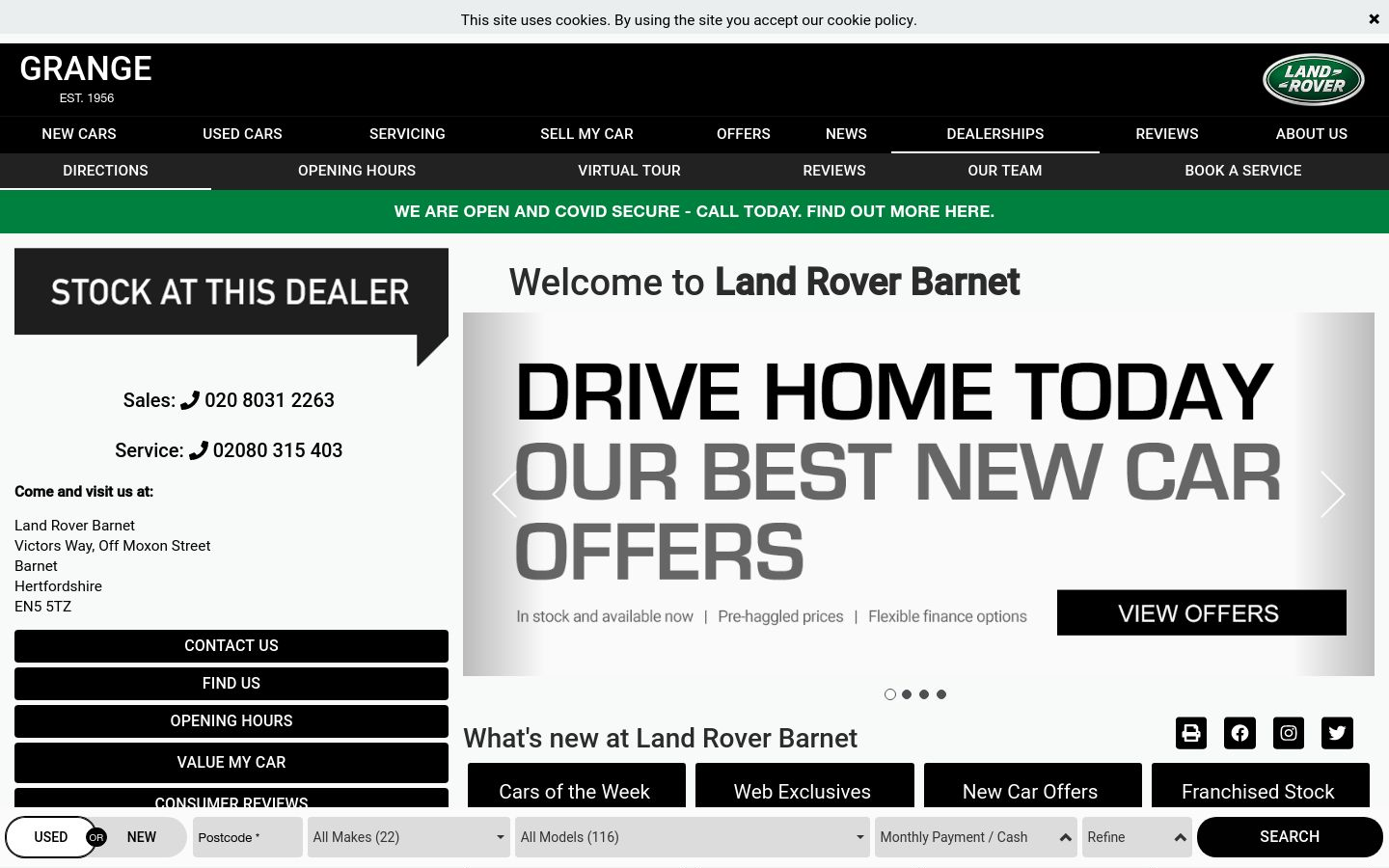Open the Sell My Car page
1389x868 pixels.
click(x=586, y=134)
